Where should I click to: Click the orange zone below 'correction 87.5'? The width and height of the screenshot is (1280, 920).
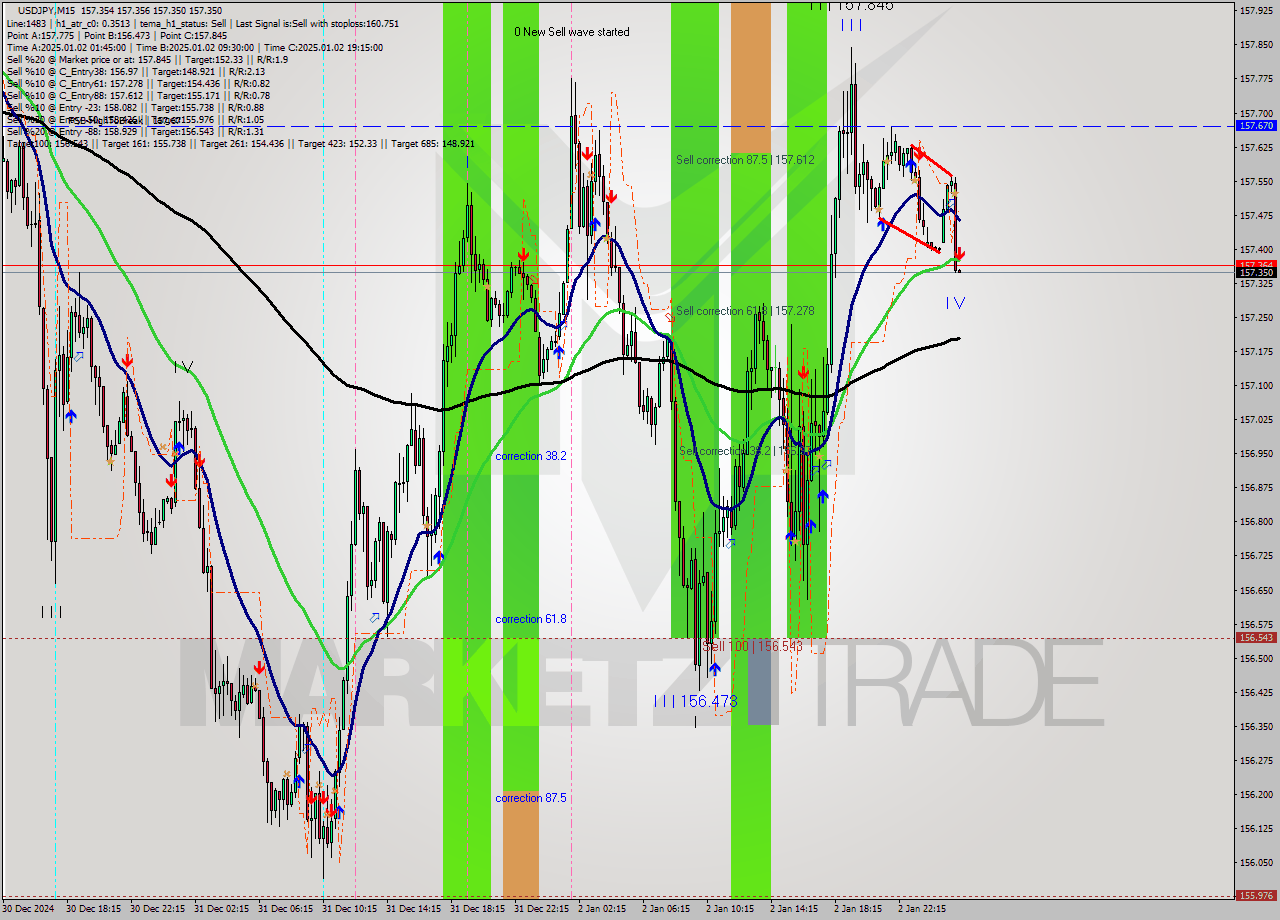click(x=521, y=846)
